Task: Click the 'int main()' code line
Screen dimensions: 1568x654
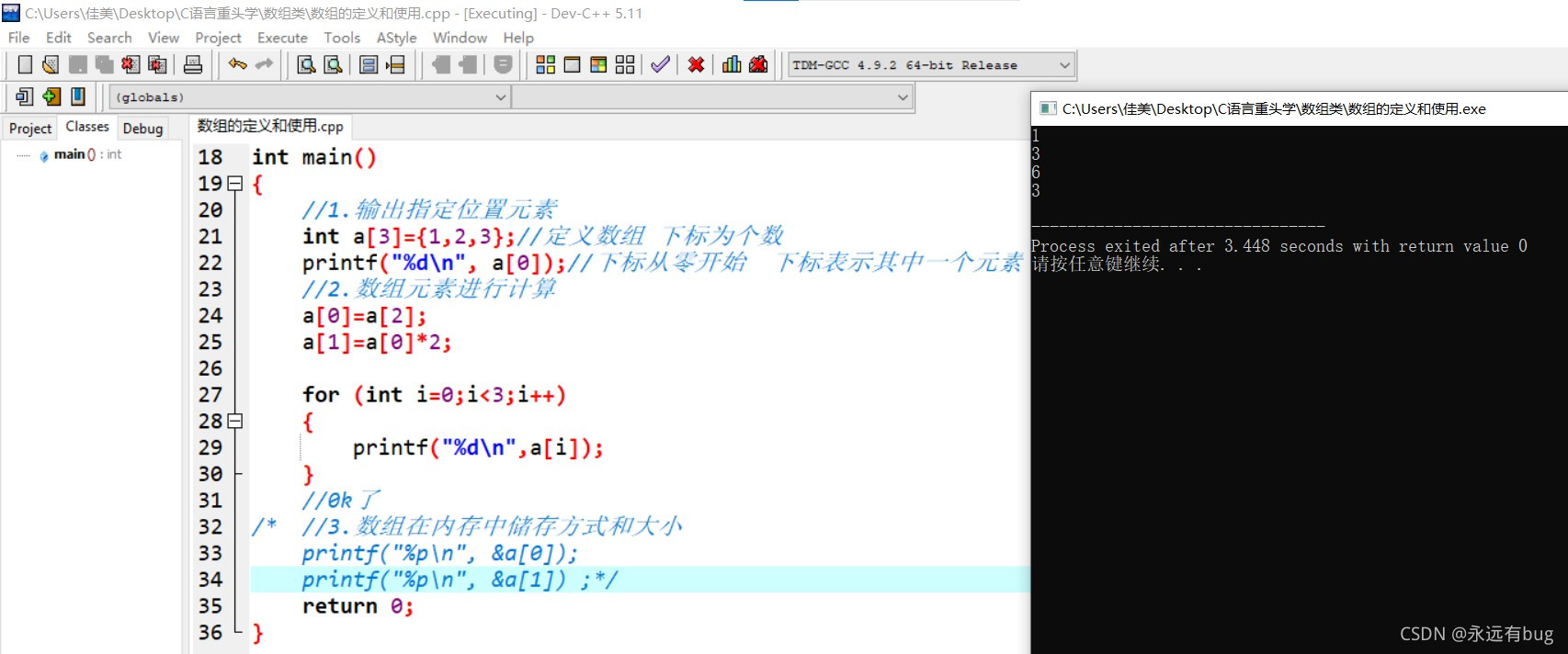Action: click(x=314, y=157)
